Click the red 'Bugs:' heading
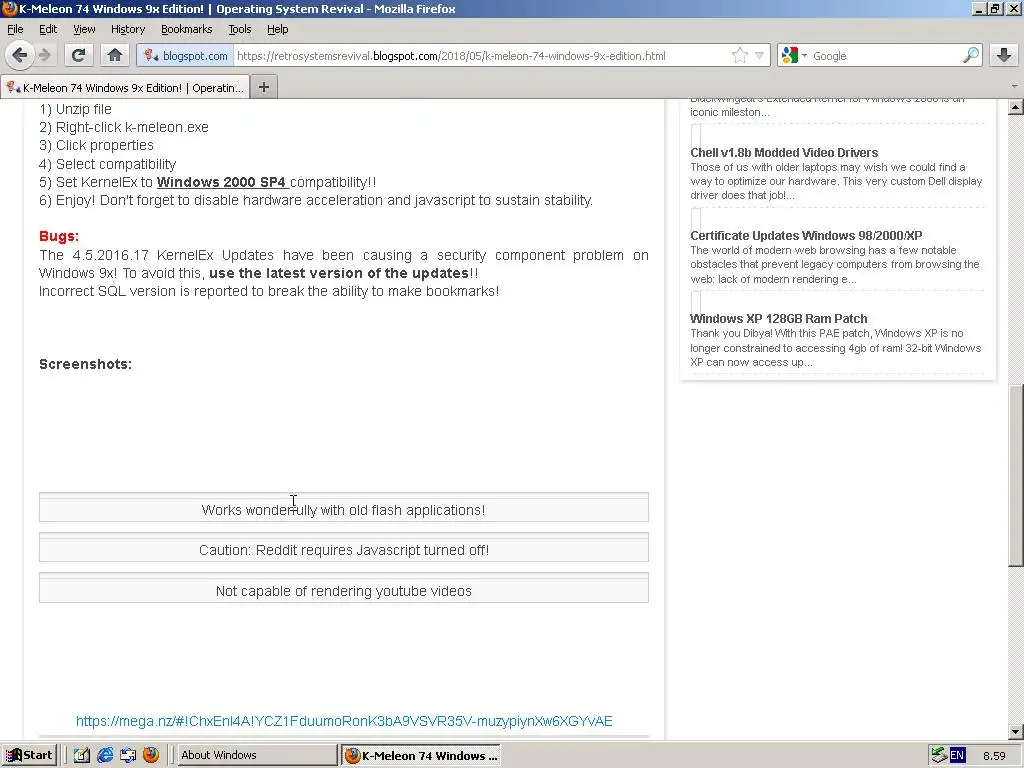Viewport: 1024px width, 768px height. coord(59,236)
